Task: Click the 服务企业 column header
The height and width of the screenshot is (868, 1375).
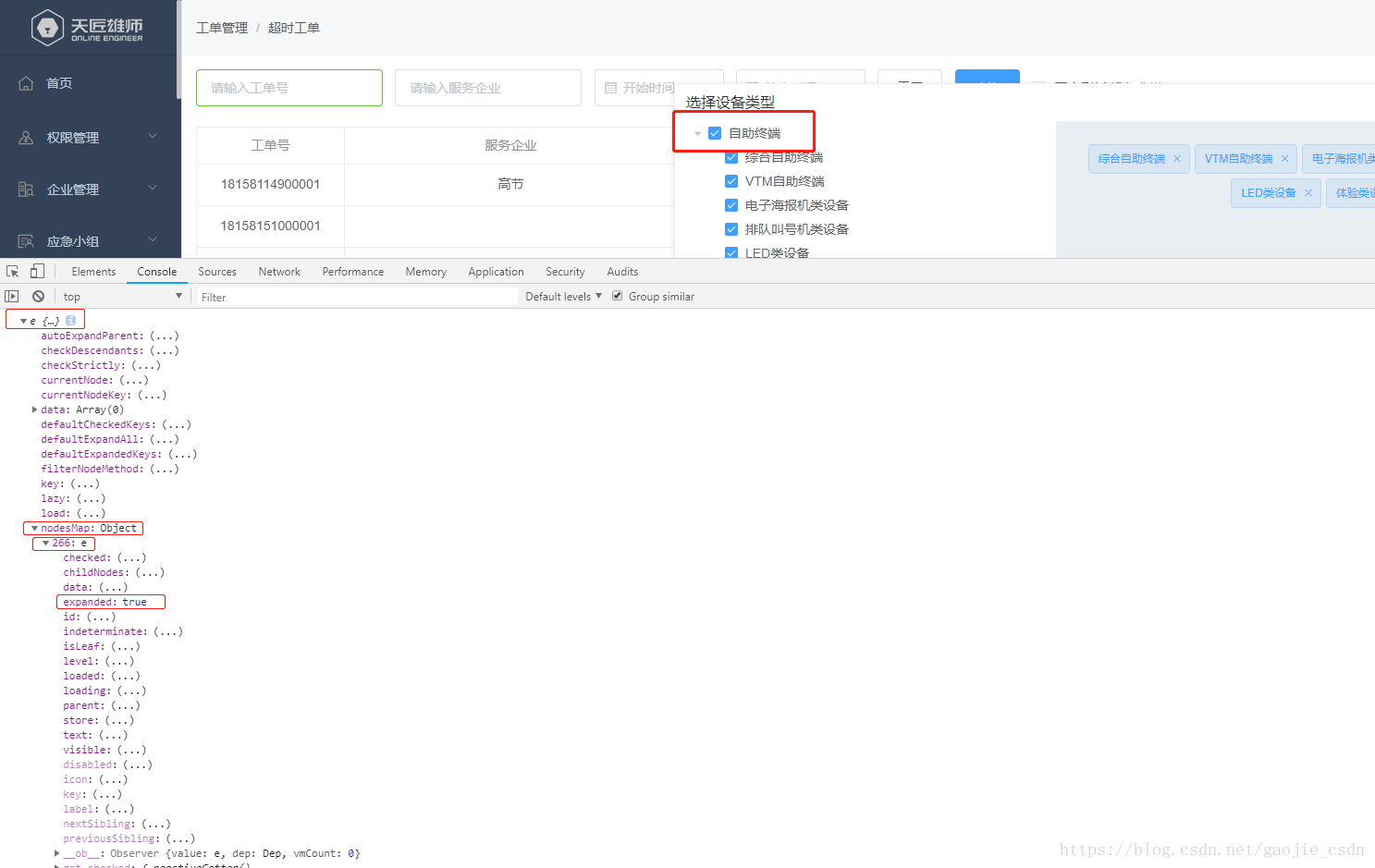Action: click(510, 145)
